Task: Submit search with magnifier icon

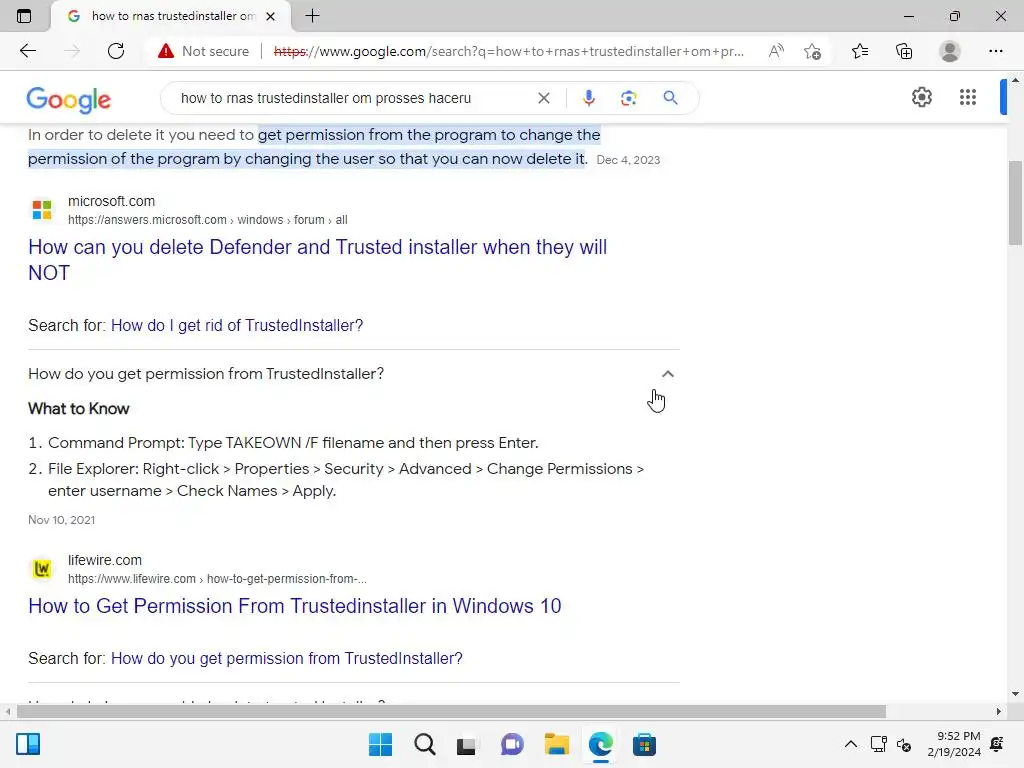Action: (x=670, y=98)
